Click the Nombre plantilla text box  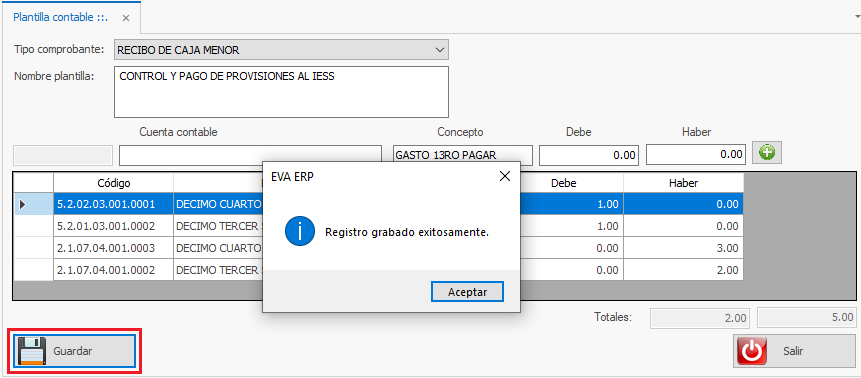click(x=281, y=92)
